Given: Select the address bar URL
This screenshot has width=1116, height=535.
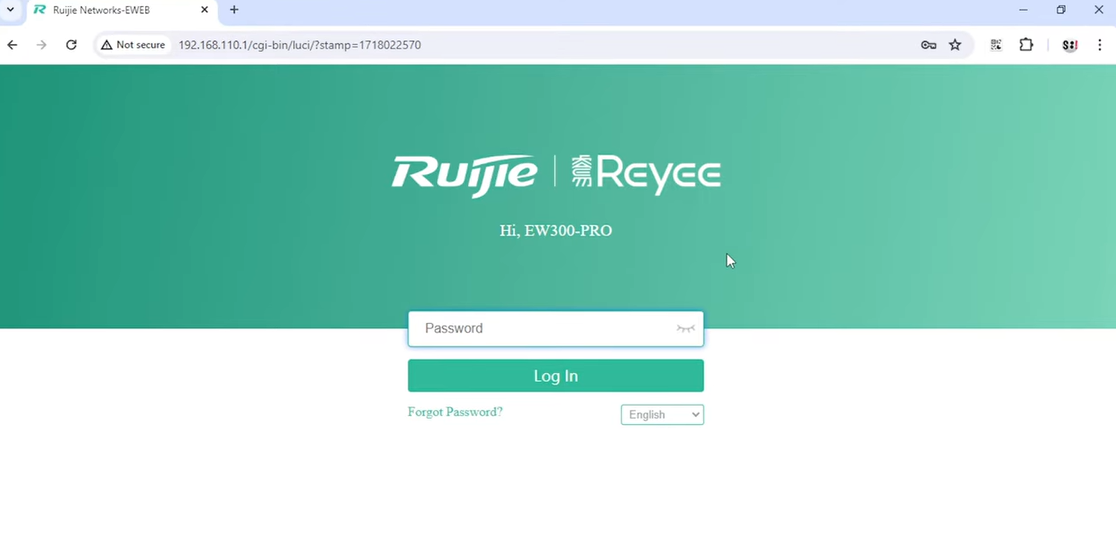Looking at the screenshot, I should pos(300,45).
